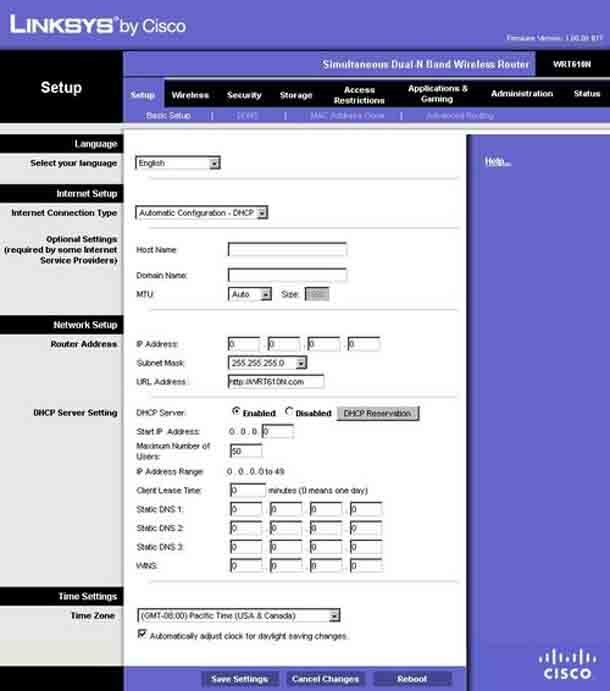Click the third octet of WINS

tap(326, 565)
